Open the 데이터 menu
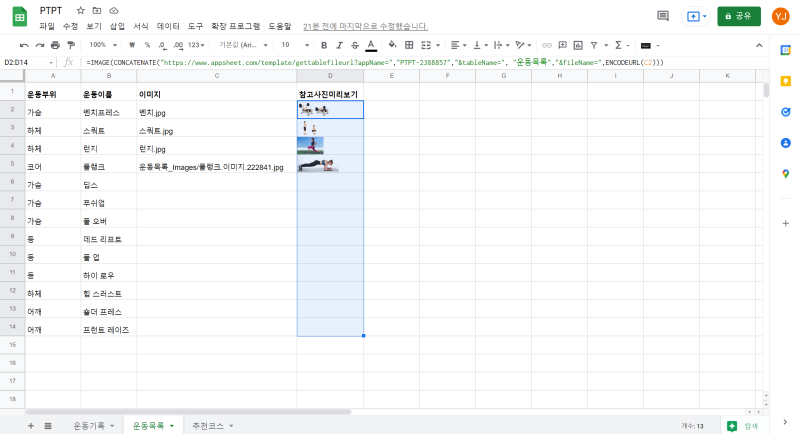Viewport: 800px width, 434px height. [168, 26]
